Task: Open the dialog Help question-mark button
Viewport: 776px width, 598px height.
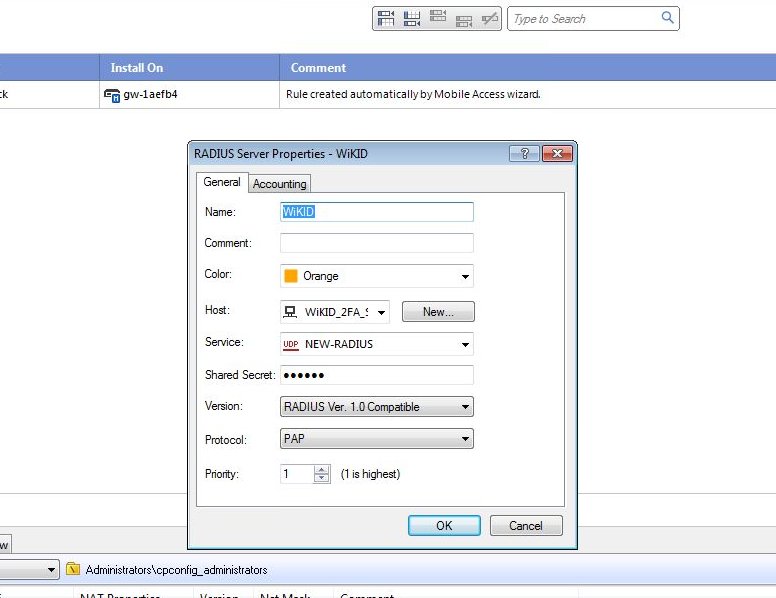Action: pos(524,153)
